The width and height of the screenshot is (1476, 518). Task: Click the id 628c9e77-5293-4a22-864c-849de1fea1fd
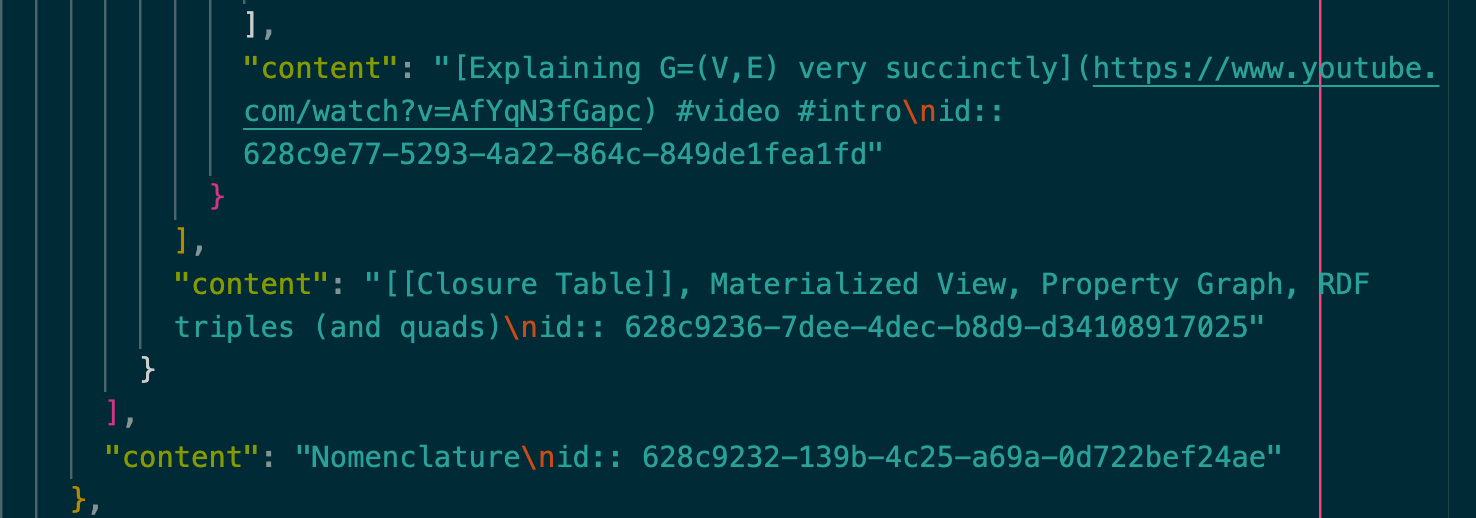(555, 155)
